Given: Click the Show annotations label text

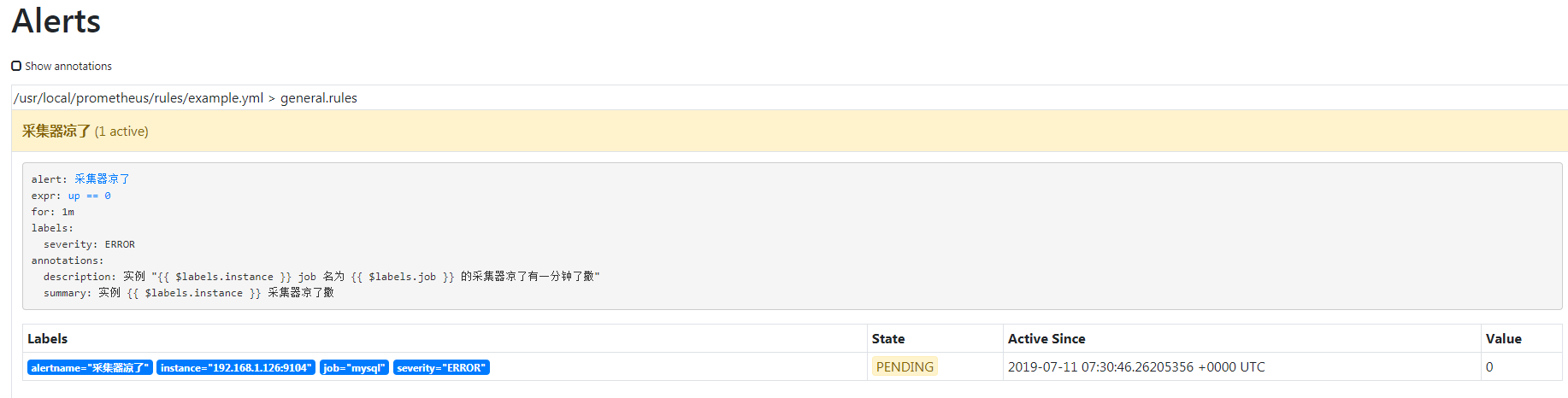Looking at the screenshot, I should click(68, 67).
